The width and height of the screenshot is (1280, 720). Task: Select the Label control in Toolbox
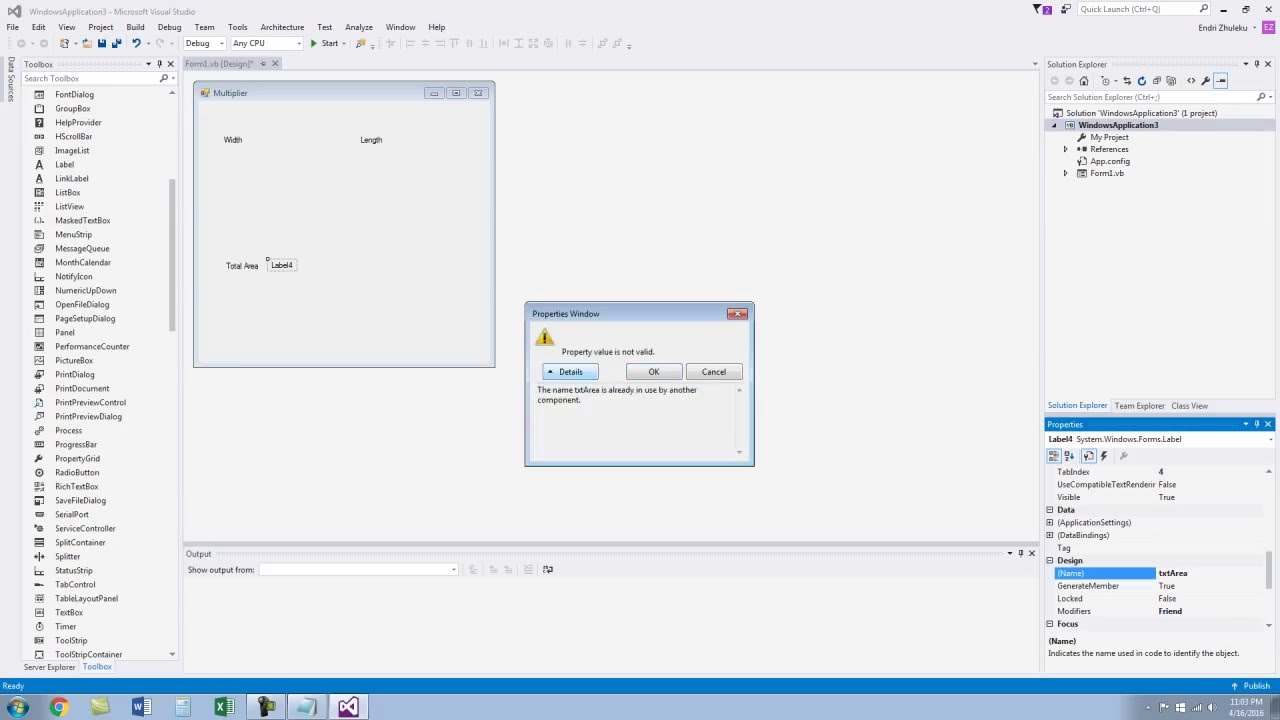(64, 164)
